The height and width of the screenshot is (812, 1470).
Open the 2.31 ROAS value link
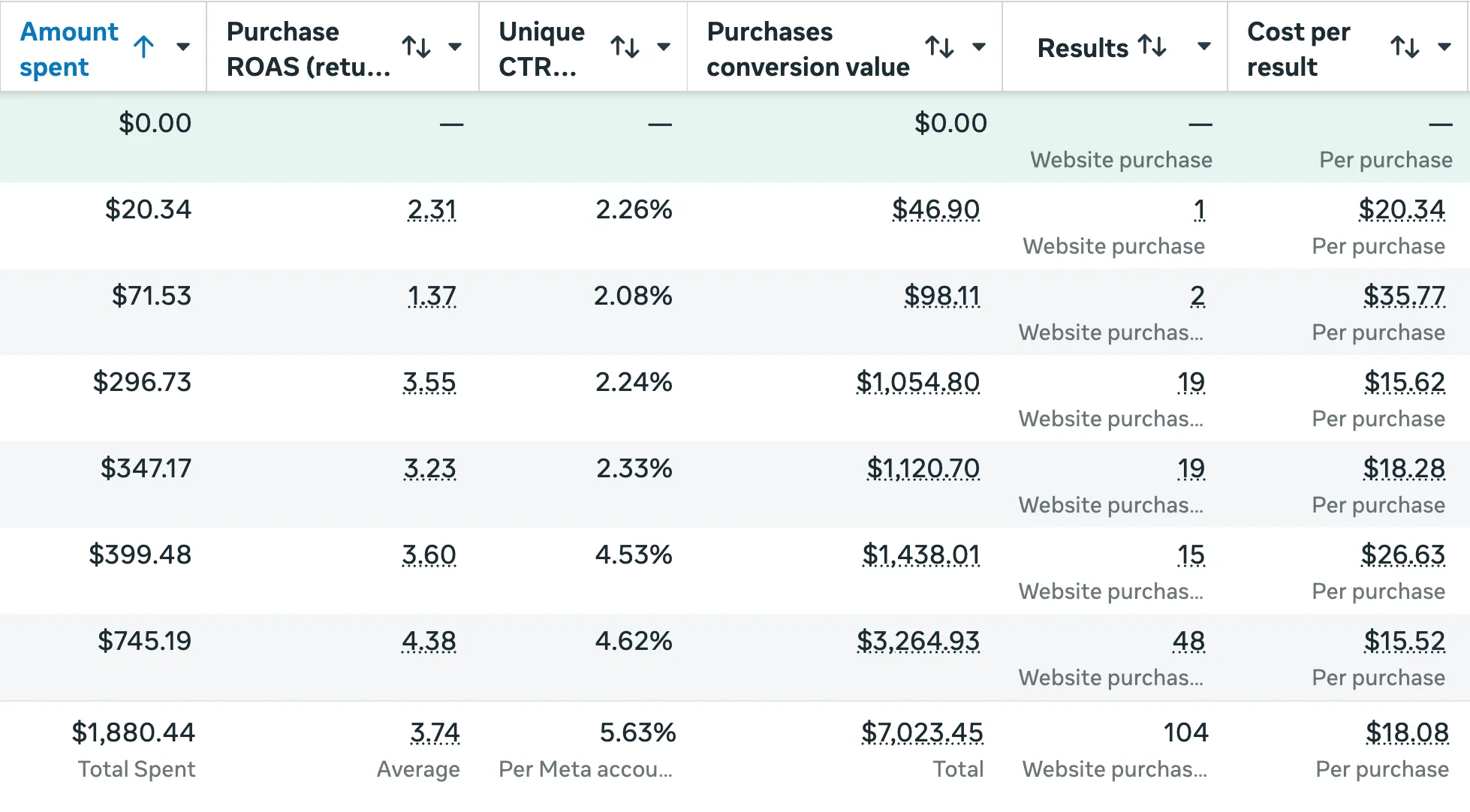432,209
